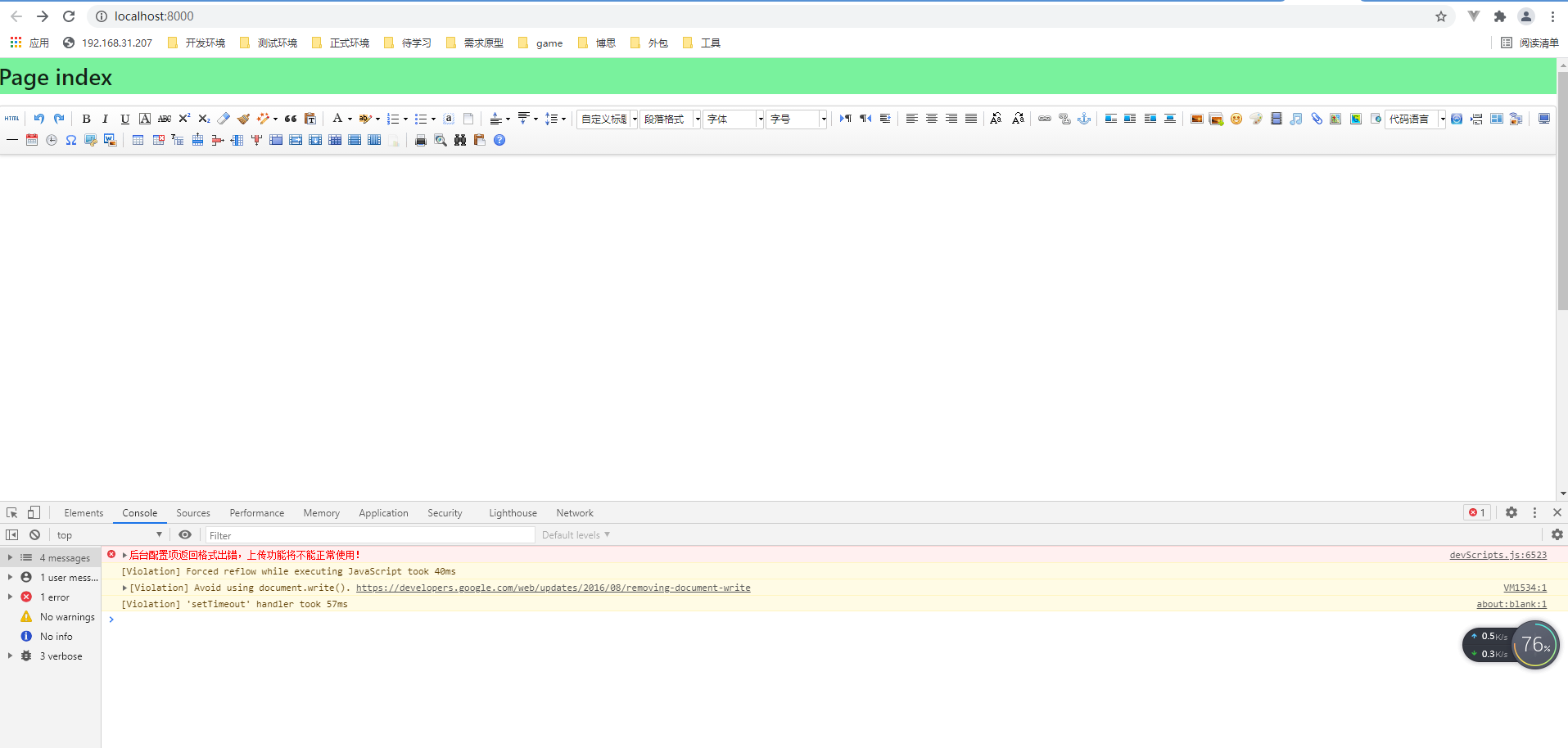Insert a horizontal rule line
This screenshot has width=1568, height=748.
12,140
